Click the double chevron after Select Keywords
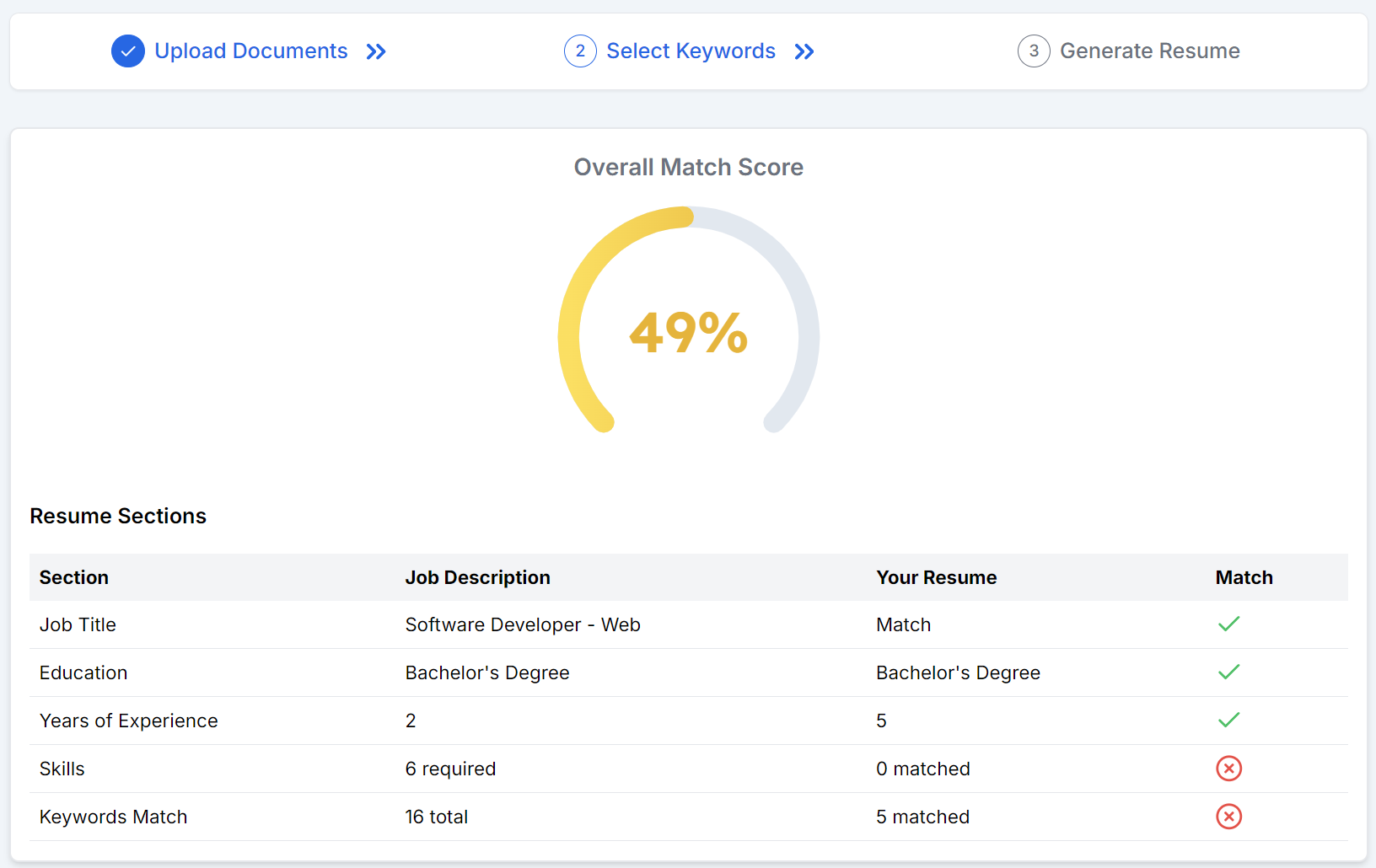The height and width of the screenshot is (868, 1376). (x=804, y=52)
